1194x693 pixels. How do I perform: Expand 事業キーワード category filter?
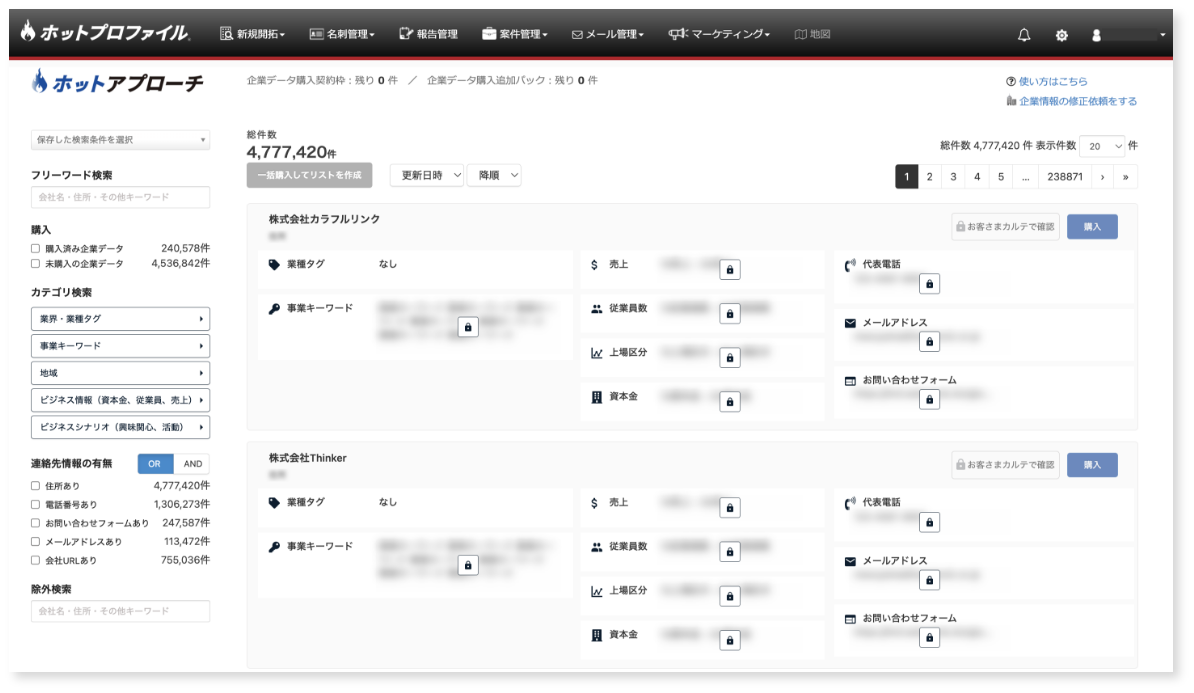pos(120,346)
